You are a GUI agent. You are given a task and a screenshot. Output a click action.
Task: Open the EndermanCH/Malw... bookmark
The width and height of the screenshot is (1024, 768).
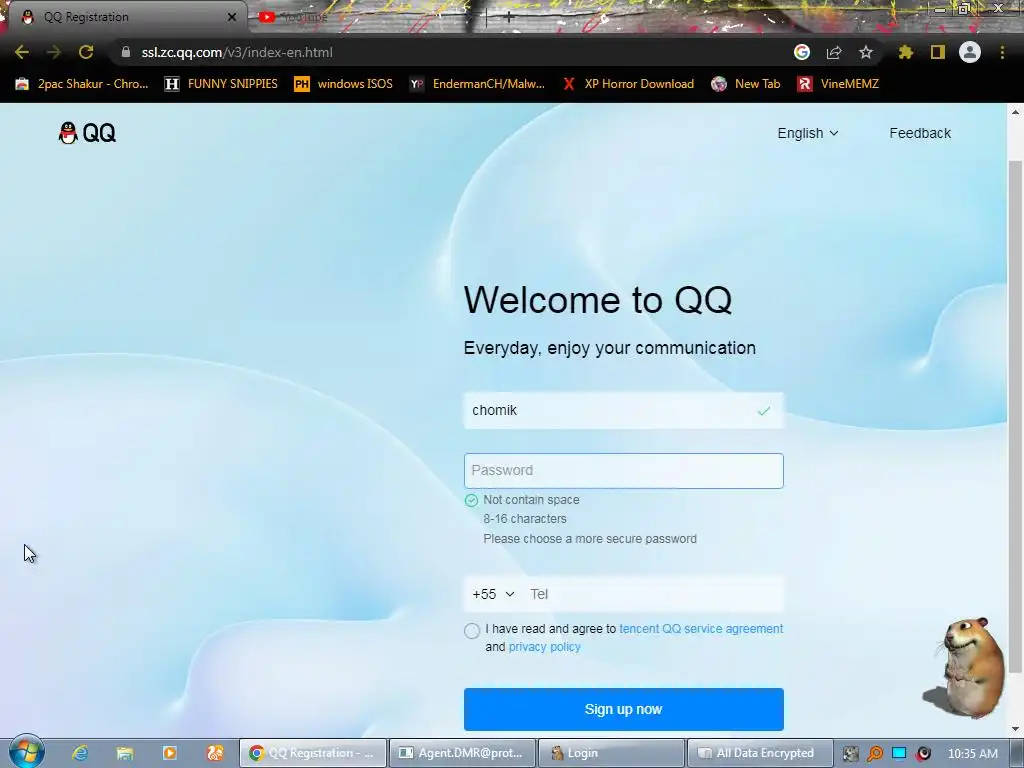[x=477, y=84]
